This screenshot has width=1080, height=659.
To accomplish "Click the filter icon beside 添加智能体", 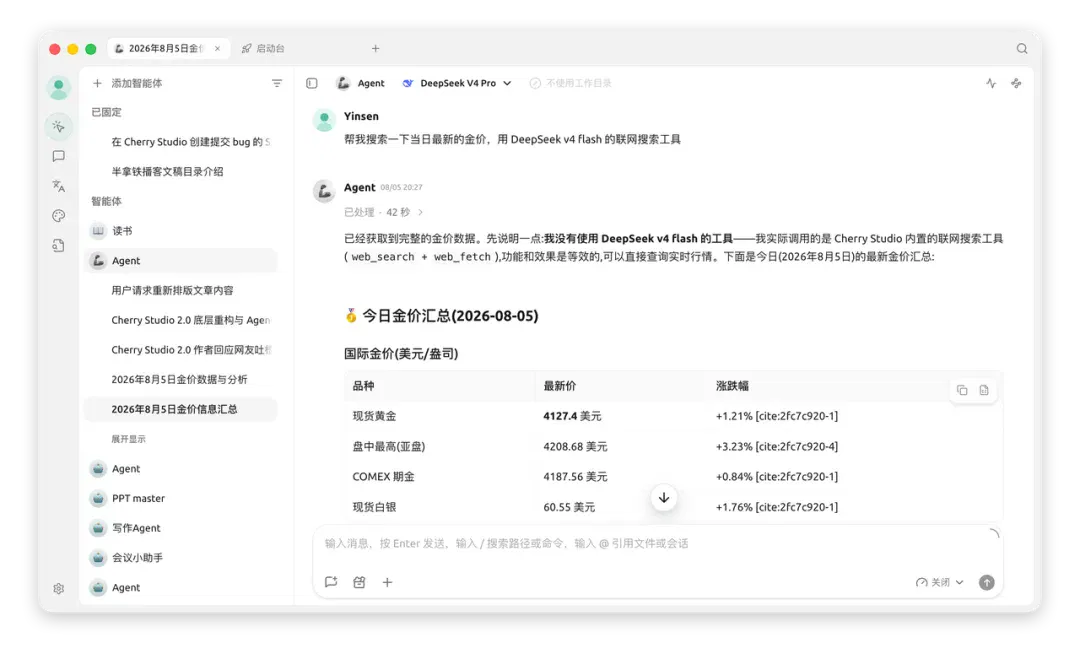I will 277,83.
